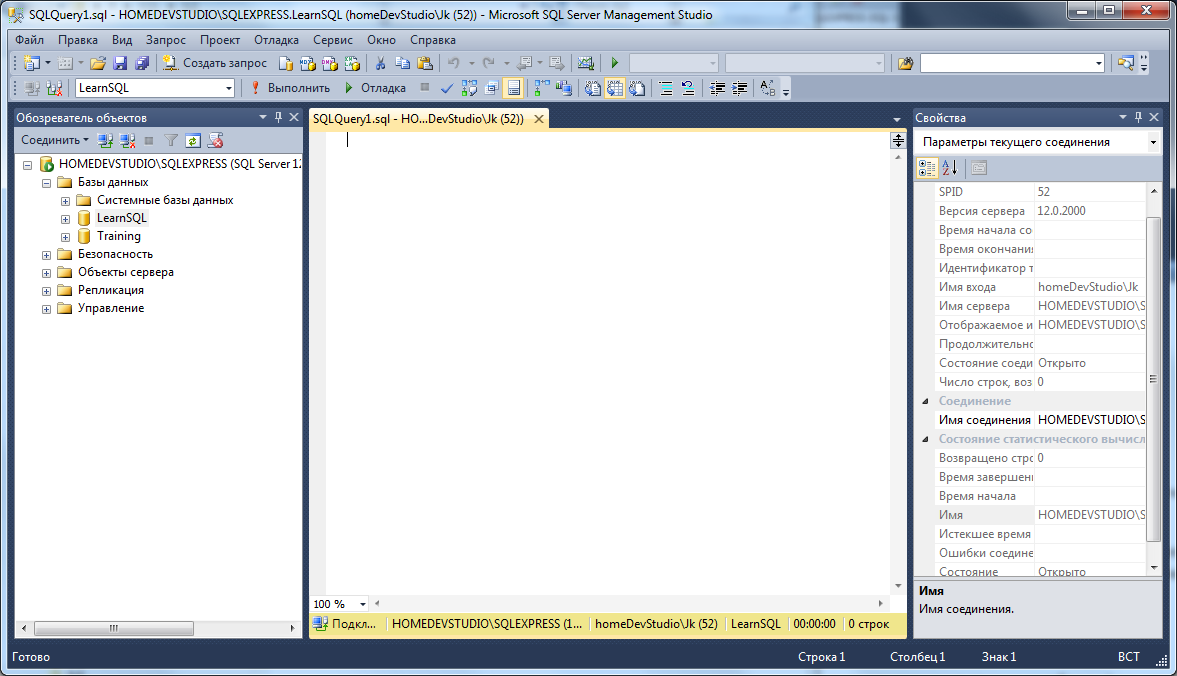Click the Uncomment selected lines icon
Image resolution: width=1177 pixels, height=676 pixels.
tap(688, 89)
